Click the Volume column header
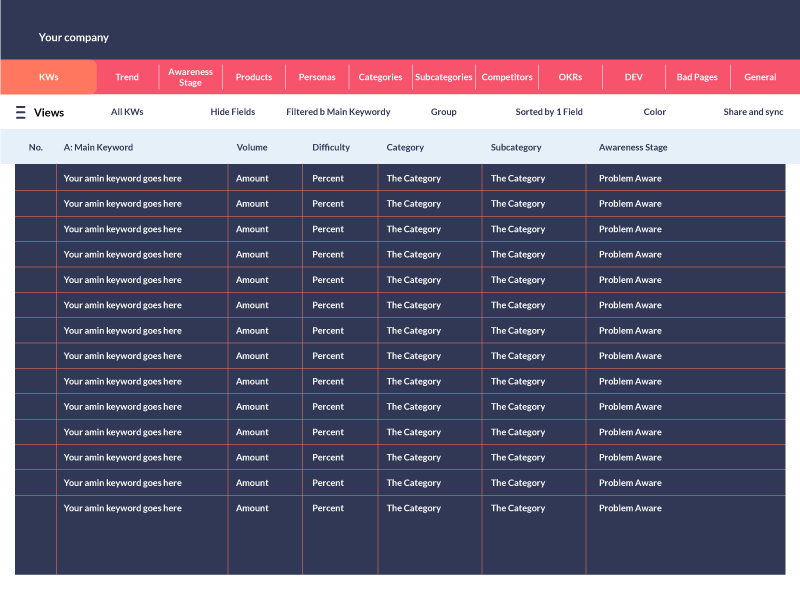Image resolution: width=800 pixels, height=600 pixels. (252, 147)
